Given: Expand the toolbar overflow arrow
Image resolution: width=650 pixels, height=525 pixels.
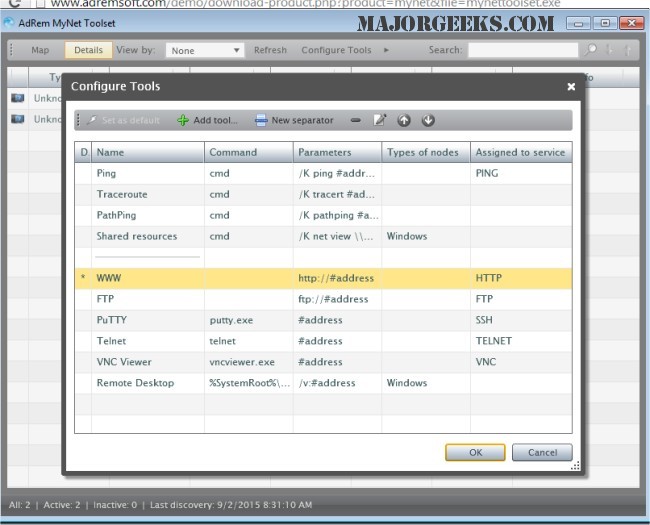Looking at the screenshot, I should tap(386, 50).
